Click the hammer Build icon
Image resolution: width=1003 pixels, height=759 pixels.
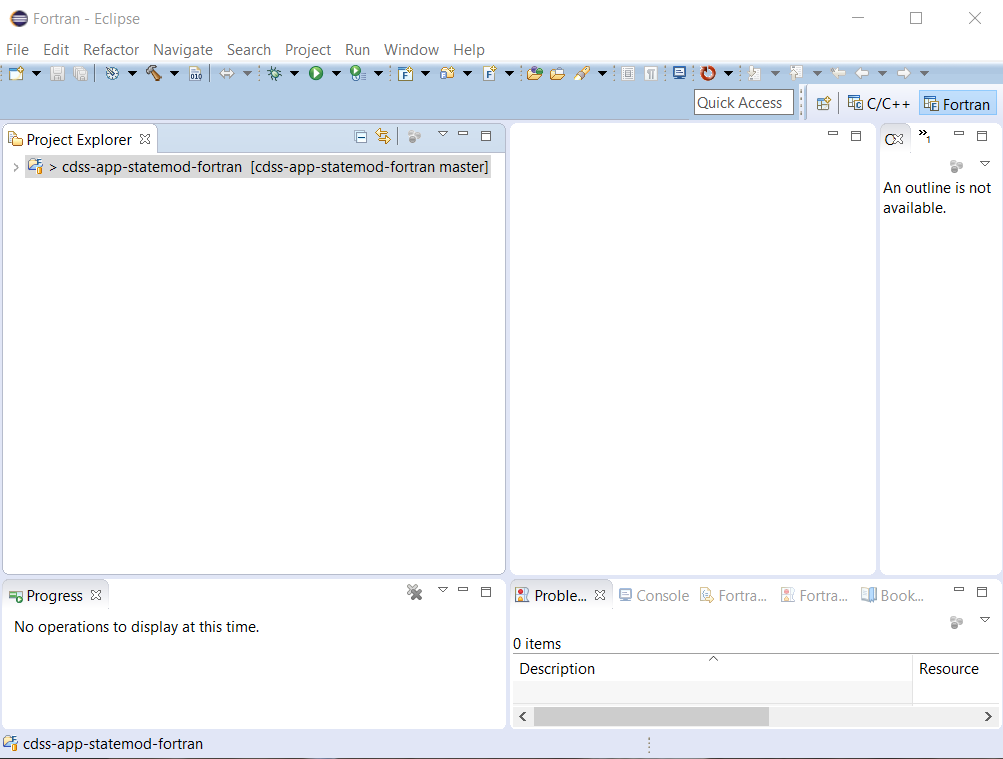click(x=154, y=74)
